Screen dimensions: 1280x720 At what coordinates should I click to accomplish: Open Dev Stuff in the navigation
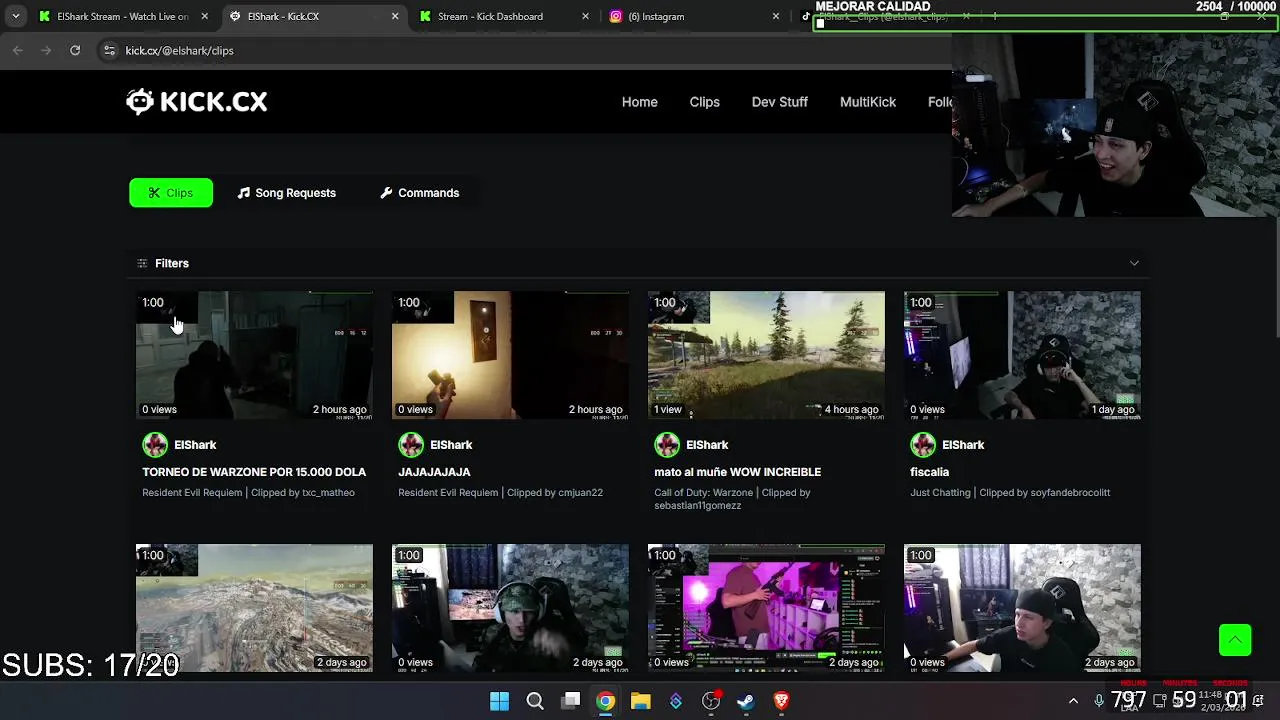click(780, 102)
